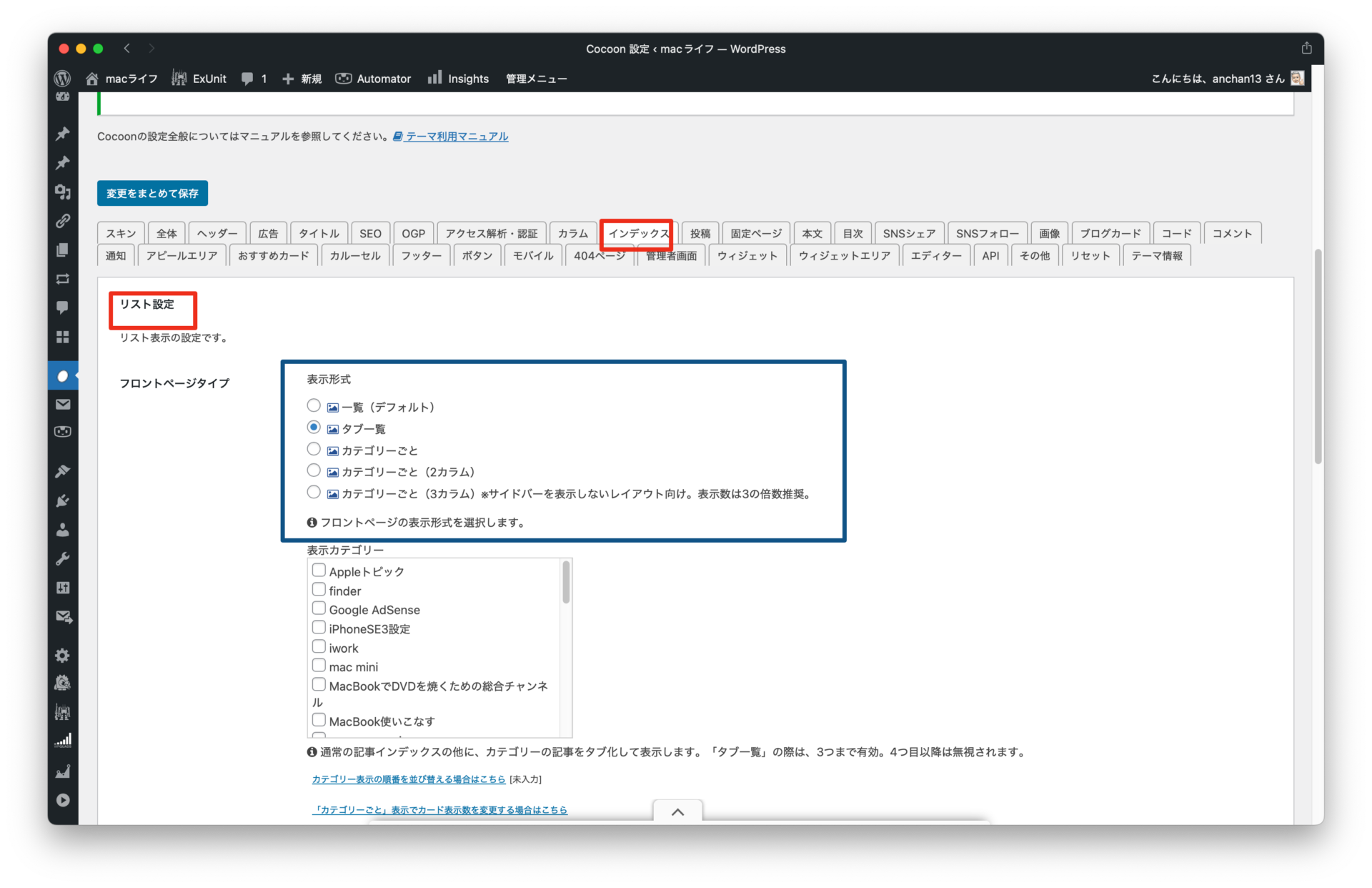Select カテゴリーごと(3カラム) radio option
Screen dimensions: 1372x888
(313, 492)
